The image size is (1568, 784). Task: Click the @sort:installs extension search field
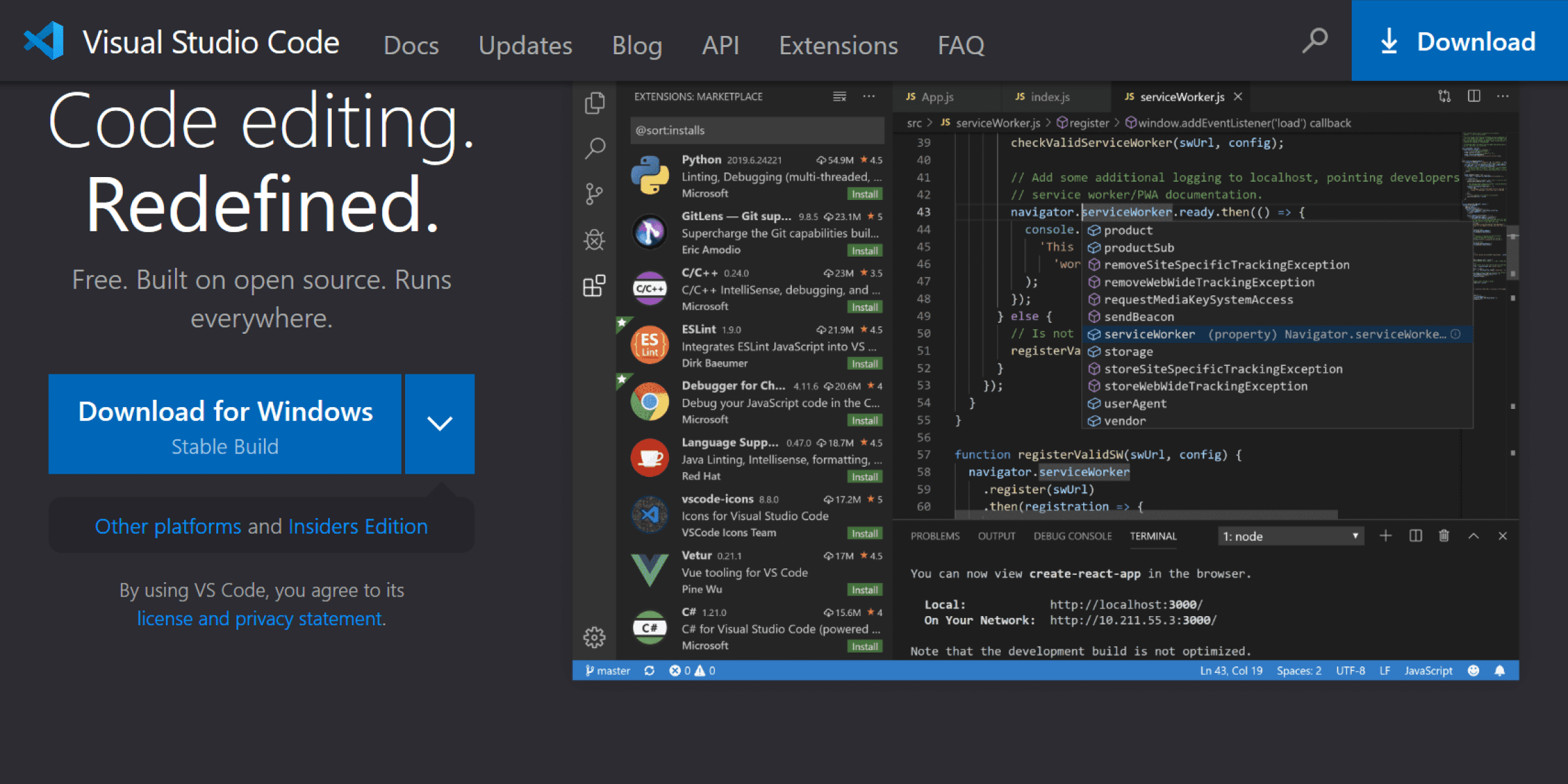pos(757,130)
